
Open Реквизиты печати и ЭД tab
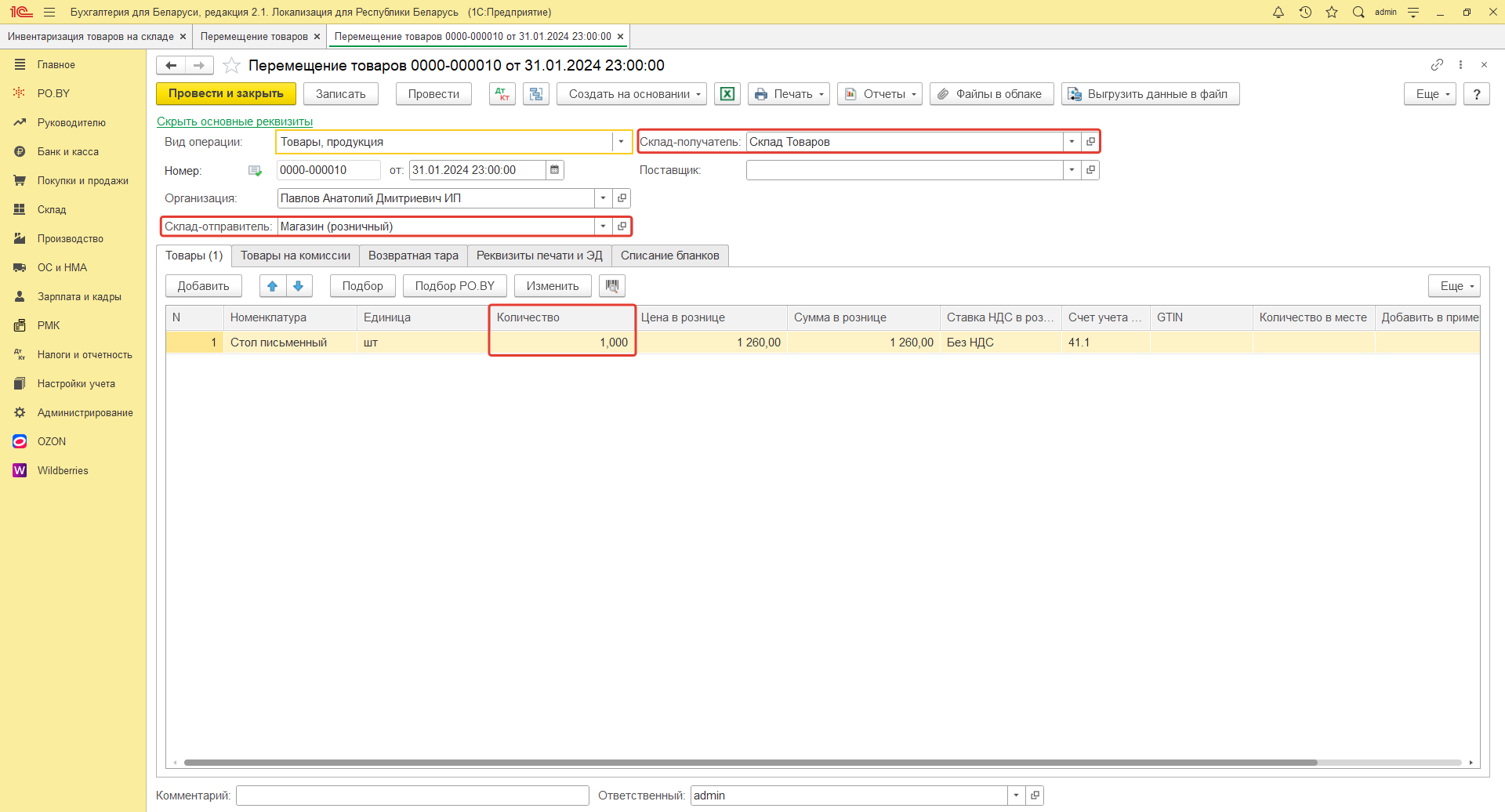pyautogui.click(x=539, y=256)
